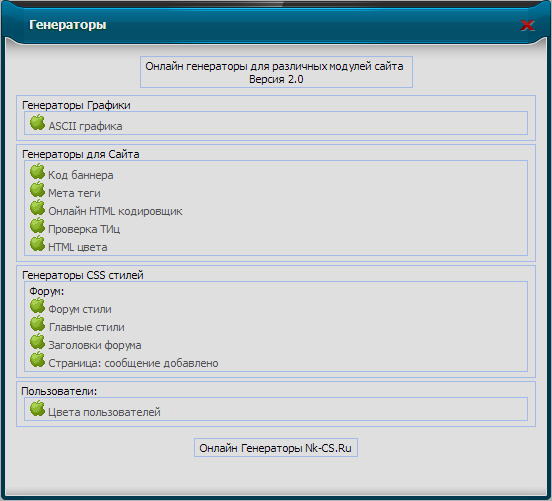Click the apple icon next to Код баннера
Screen dimensions: 552x501
click(x=37, y=171)
